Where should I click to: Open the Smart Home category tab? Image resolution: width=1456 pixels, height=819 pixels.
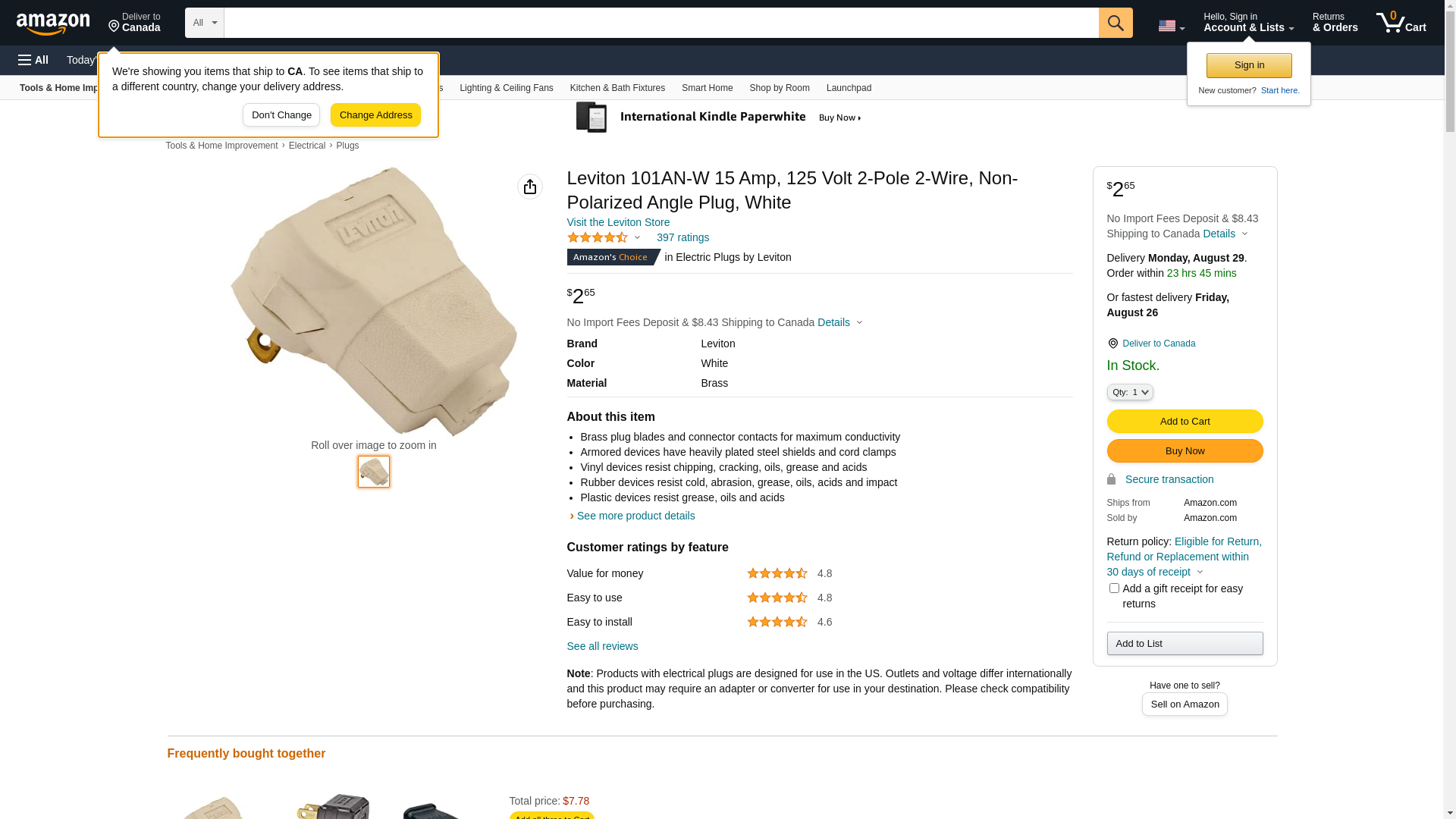click(x=707, y=88)
